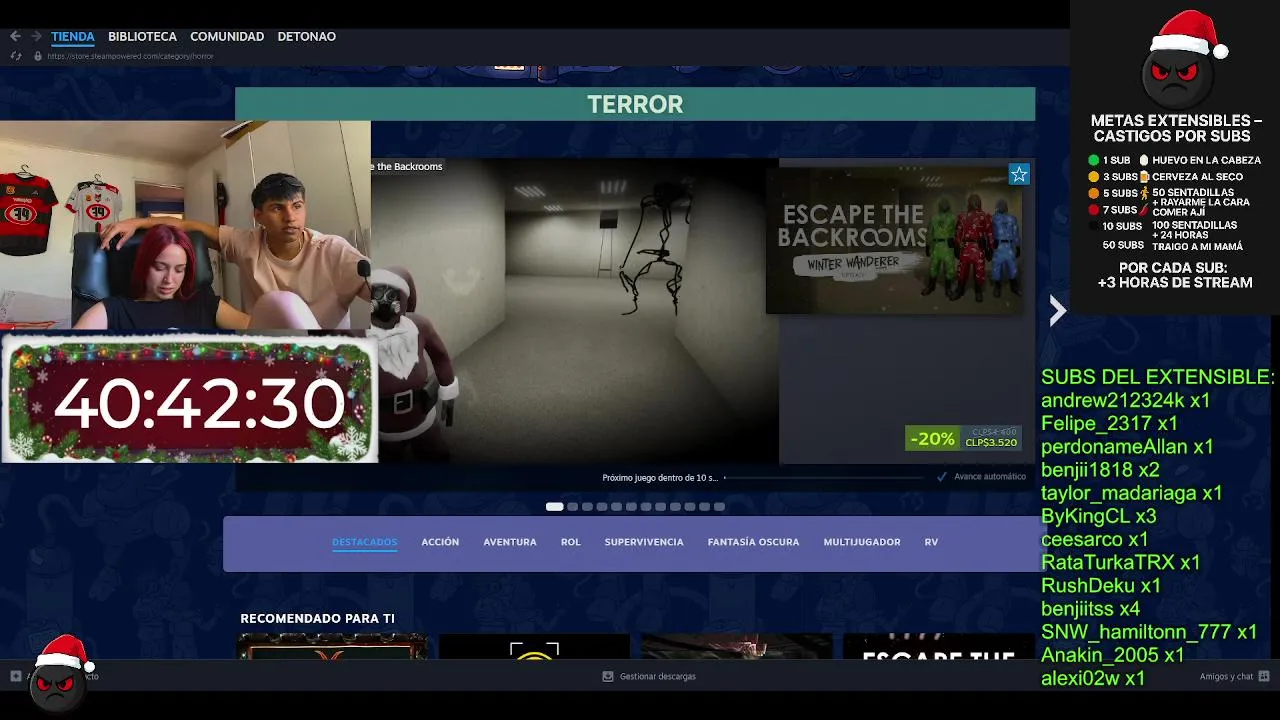The height and width of the screenshot is (720, 1280).
Task: Switch to the DESTACADOS tab
Action: pyautogui.click(x=364, y=542)
